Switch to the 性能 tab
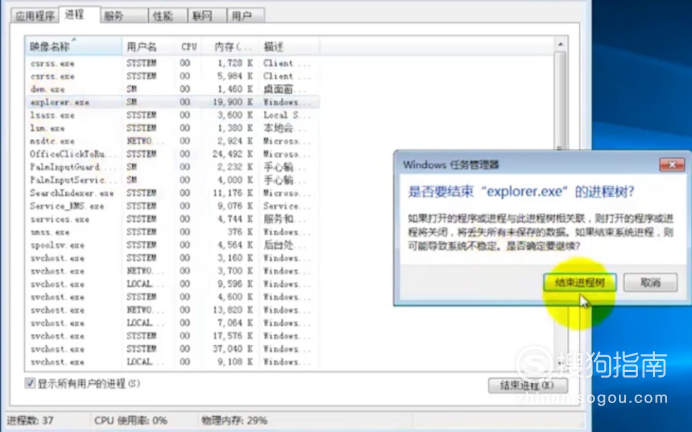Image resolution: width=692 pixels, height=432 pixels. pos(167,16)
